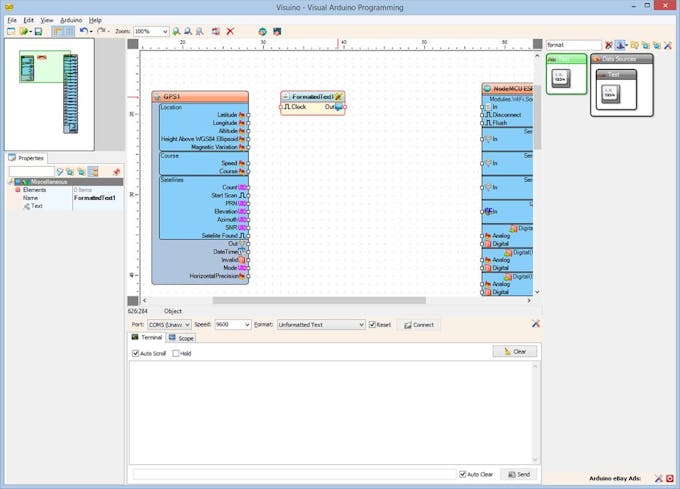Click the red X delete toolbar icon
The height and width of the screenshot is (489, 680).
pyautogui.click(x=230, y=32)
